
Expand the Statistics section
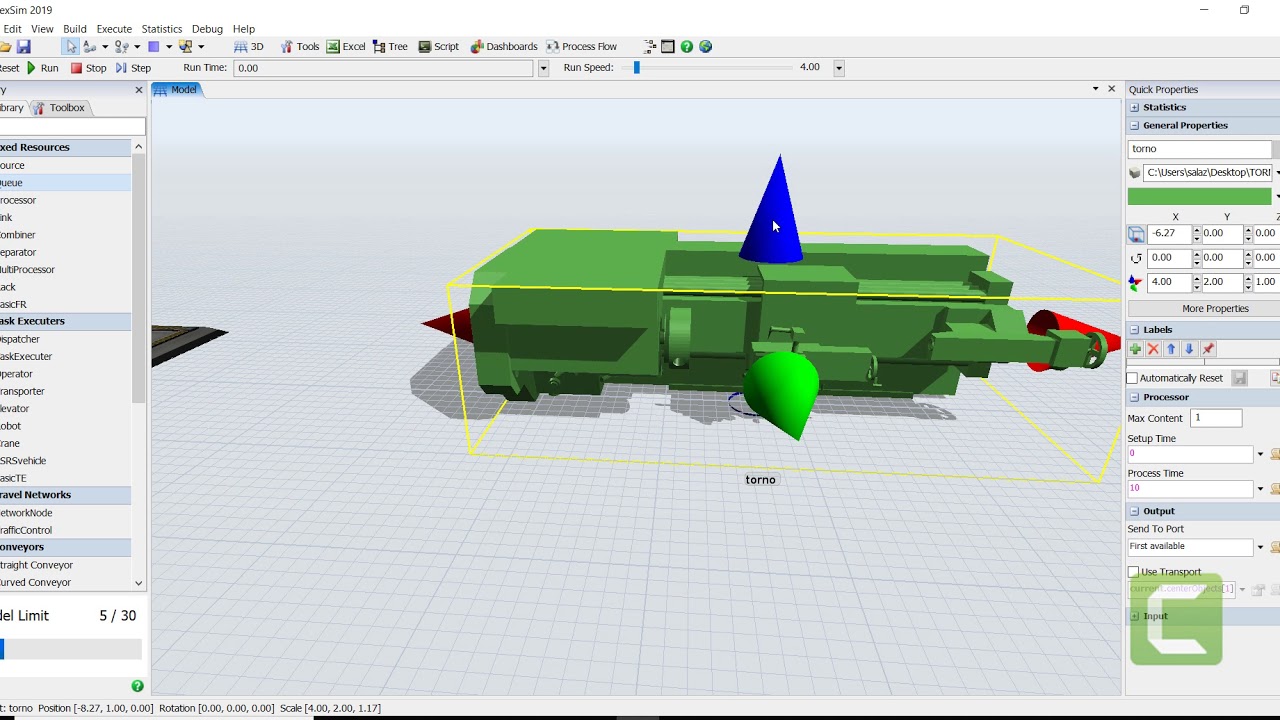coord(1135,107)
